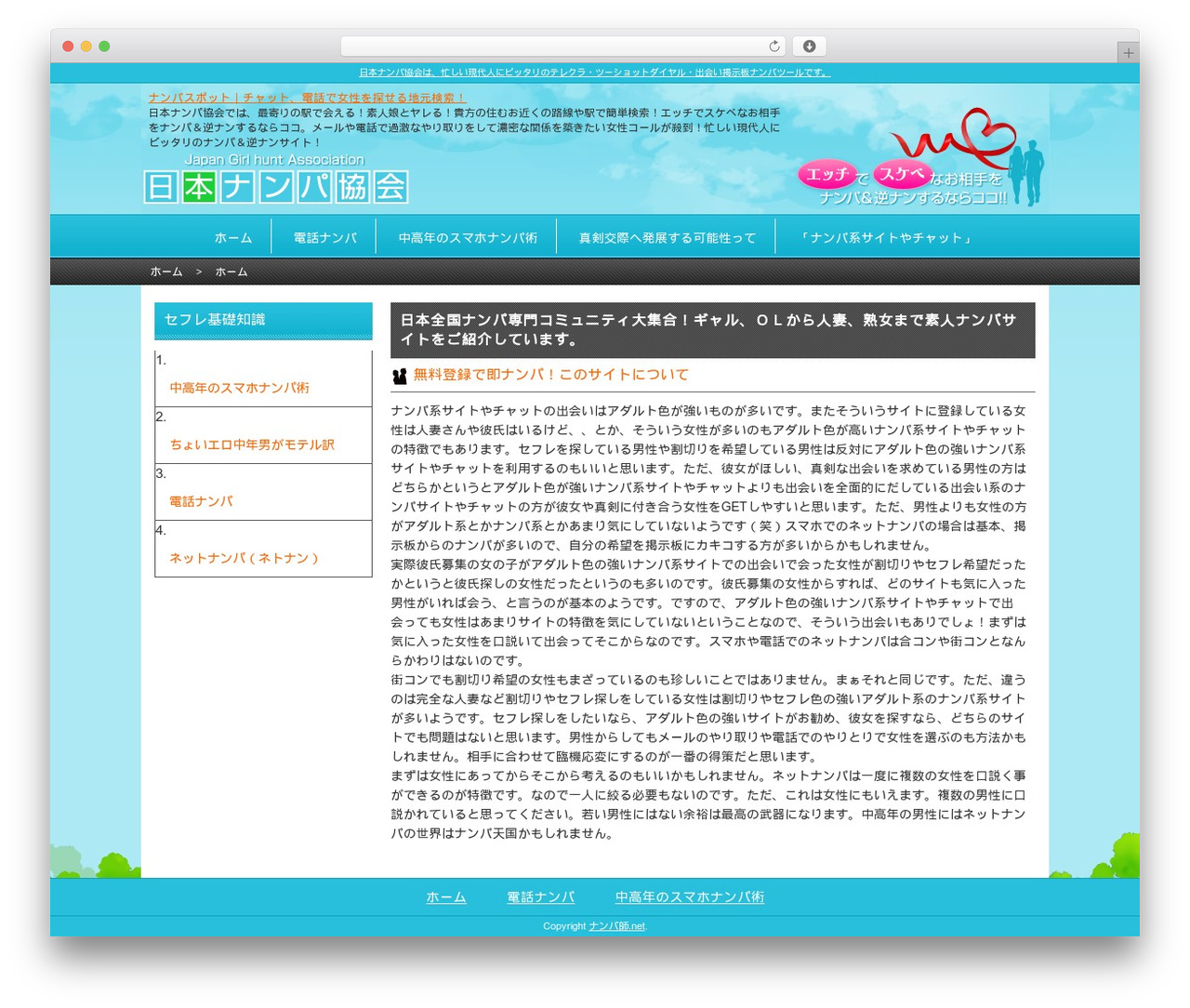Viewport: 1190px width, 1008px height.
Task: Open footer link ホーム
Action: [446, 897]
